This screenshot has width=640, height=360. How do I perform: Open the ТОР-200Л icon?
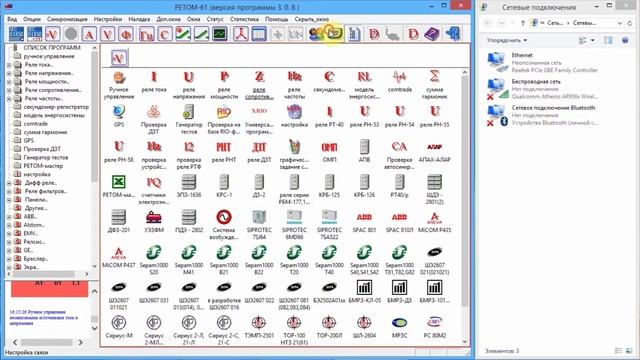point(329,327)
